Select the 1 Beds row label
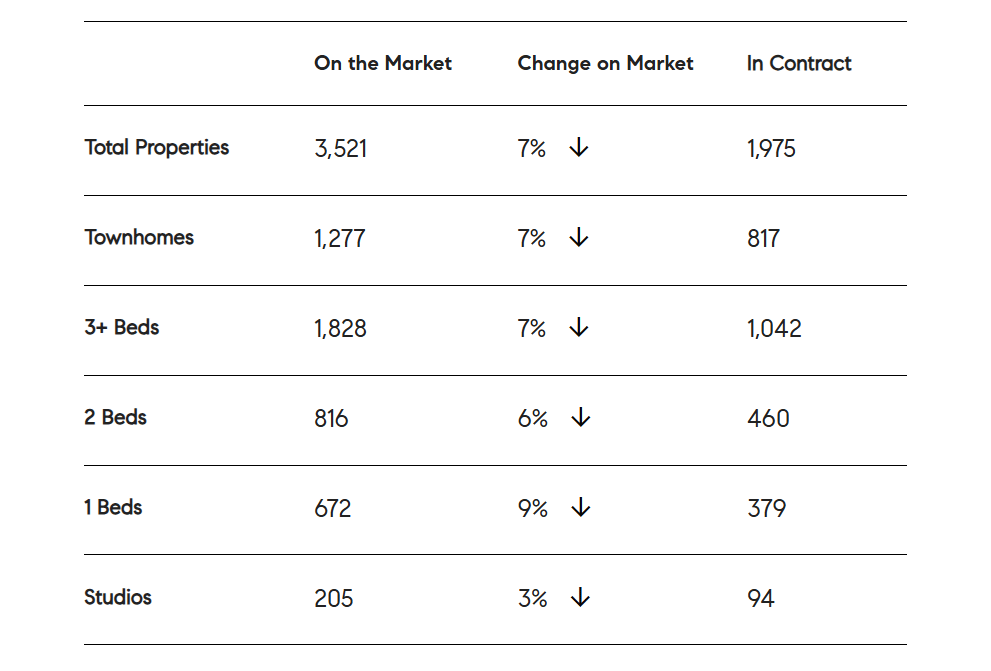 (x=114, y=508)
